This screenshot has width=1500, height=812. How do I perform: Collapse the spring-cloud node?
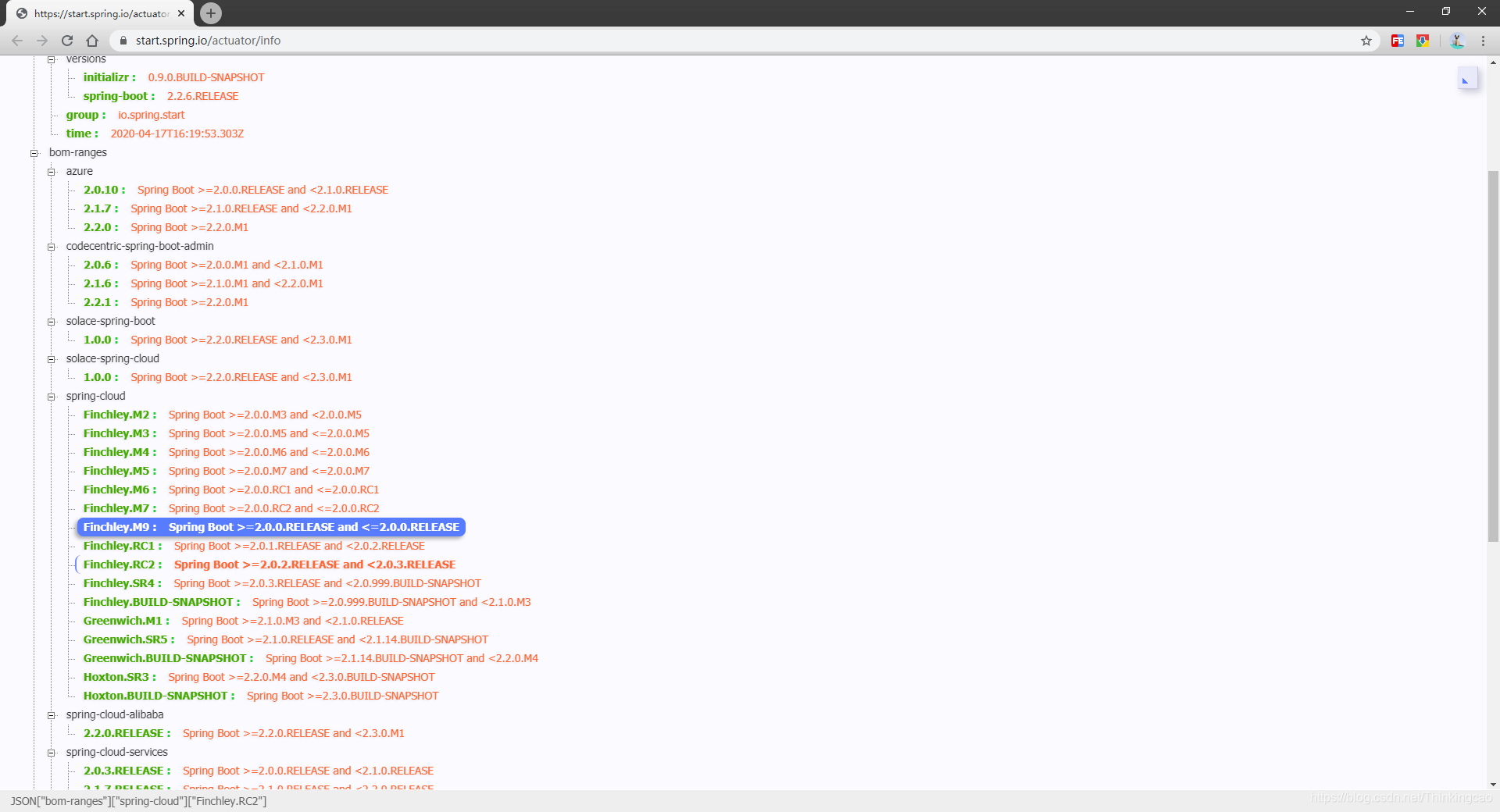pos(52,397)
